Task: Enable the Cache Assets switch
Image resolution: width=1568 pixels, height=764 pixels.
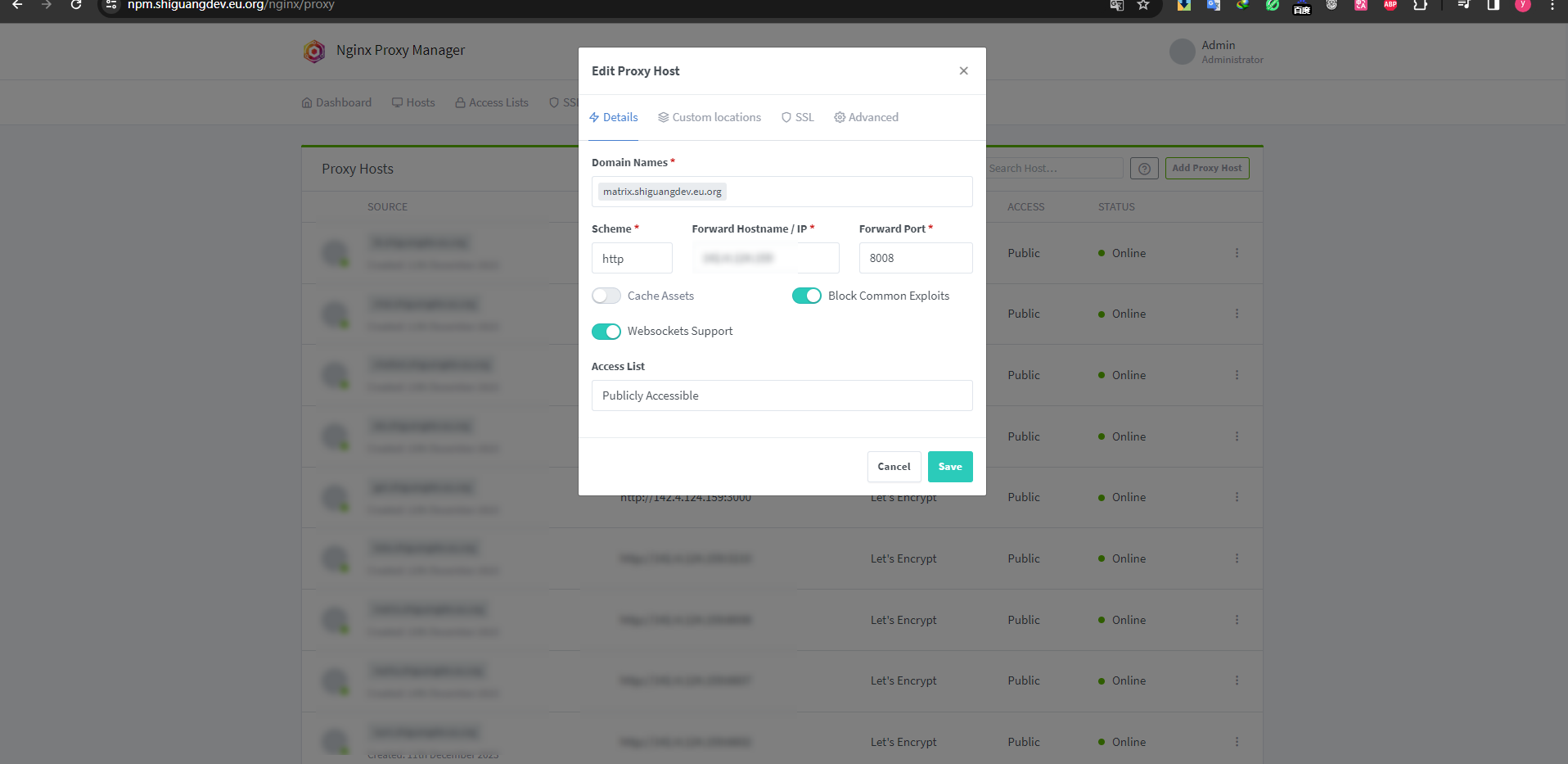Action: [x=606, y=296]
